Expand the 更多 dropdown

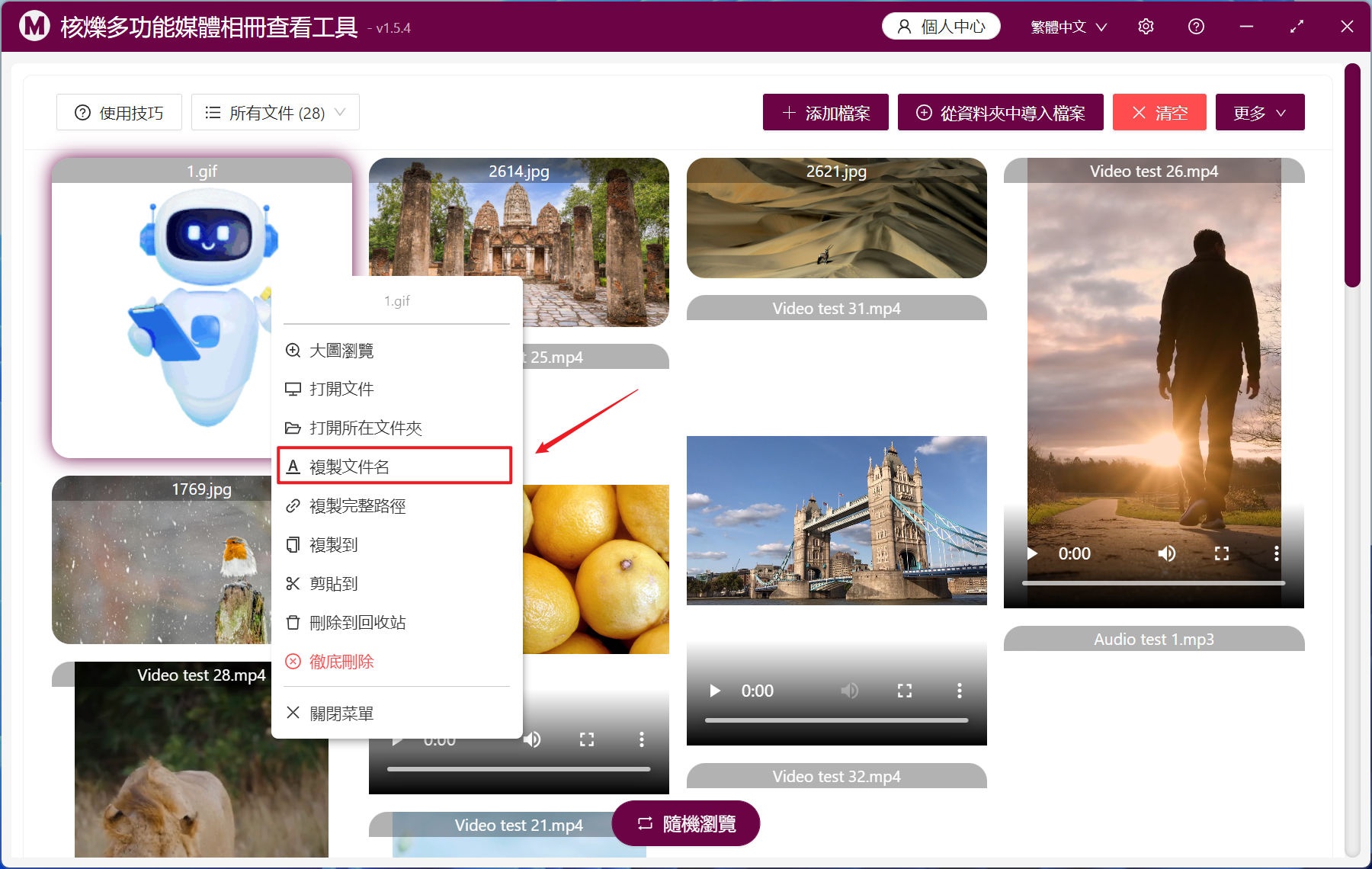[1260, 113]
